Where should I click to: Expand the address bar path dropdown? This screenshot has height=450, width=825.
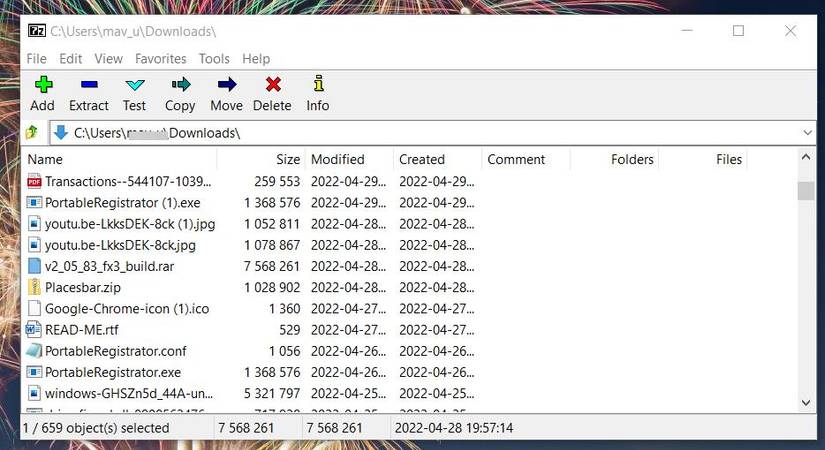pyautogui.click(x=808, y=133)
